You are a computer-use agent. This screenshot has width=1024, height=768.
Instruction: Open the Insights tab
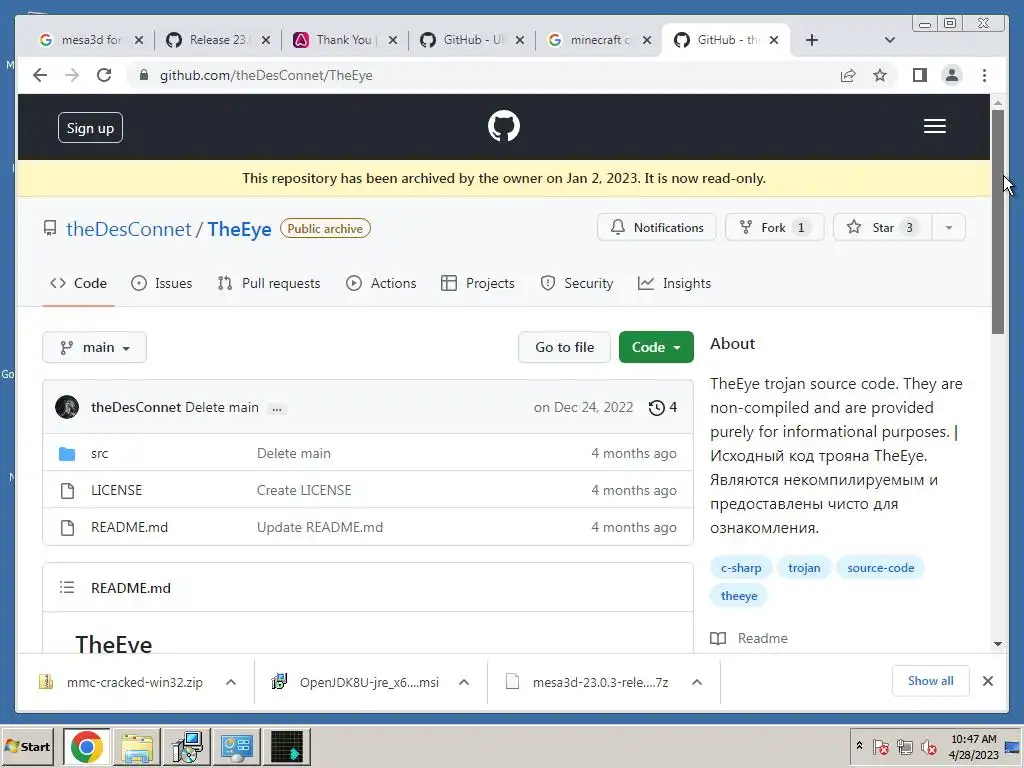[x=674, y=283]
